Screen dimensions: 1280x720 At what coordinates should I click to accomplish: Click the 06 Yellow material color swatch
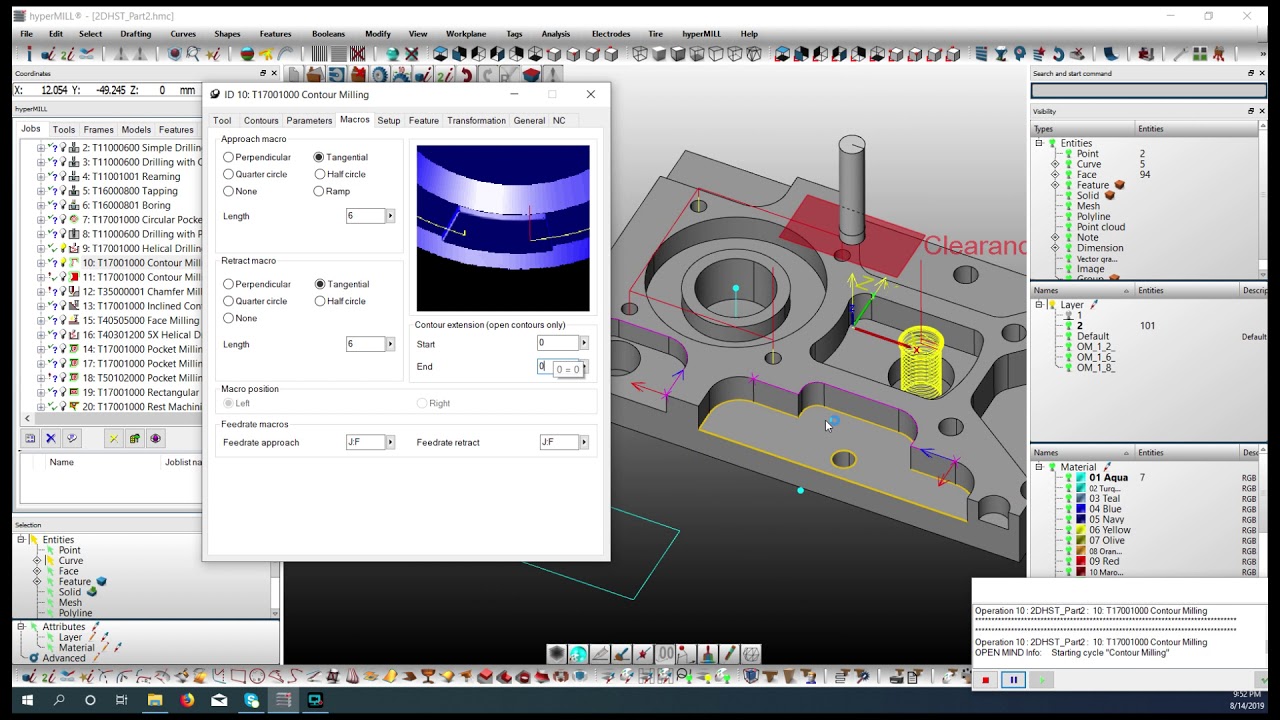pos(1081,530)
